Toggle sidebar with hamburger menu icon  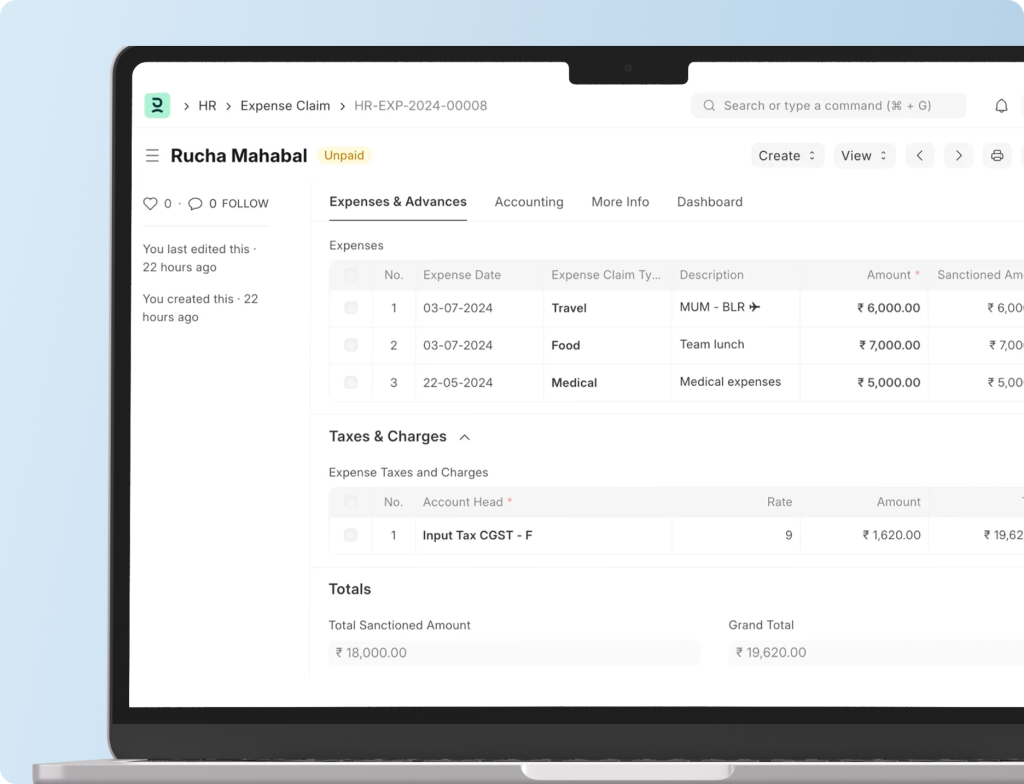(x=152, y=155)
